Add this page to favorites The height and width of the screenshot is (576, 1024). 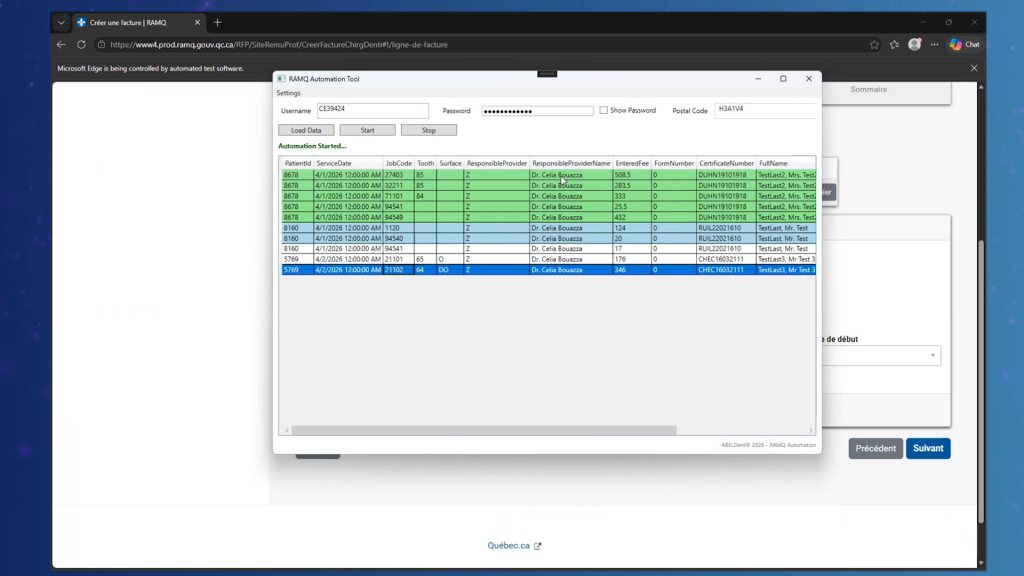tap(874, 44)
